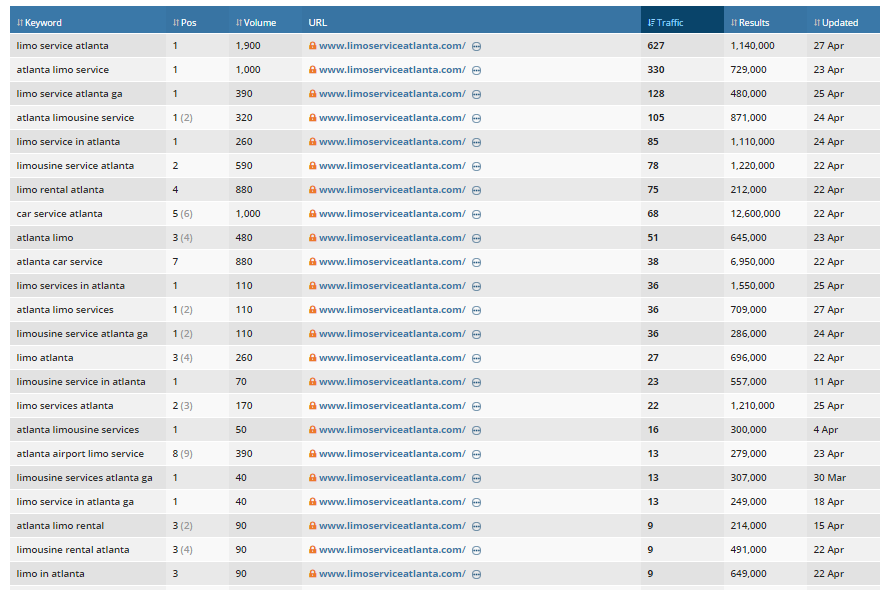Click traffic value 330
Image resolution: width=889 pixels, height=590 pixels.
pos(656,70)
